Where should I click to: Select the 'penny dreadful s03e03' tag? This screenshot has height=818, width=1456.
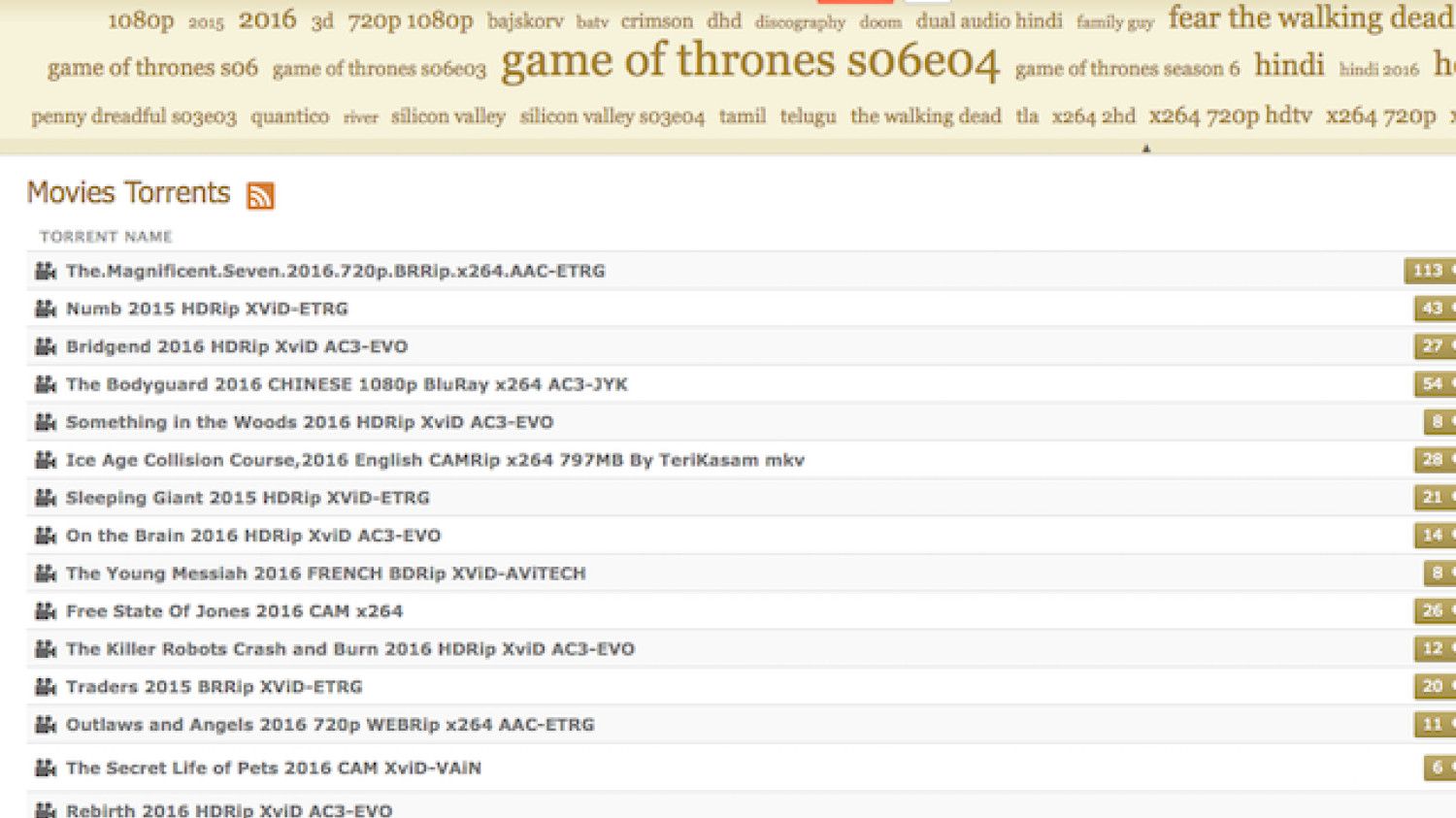pos(134,116)
